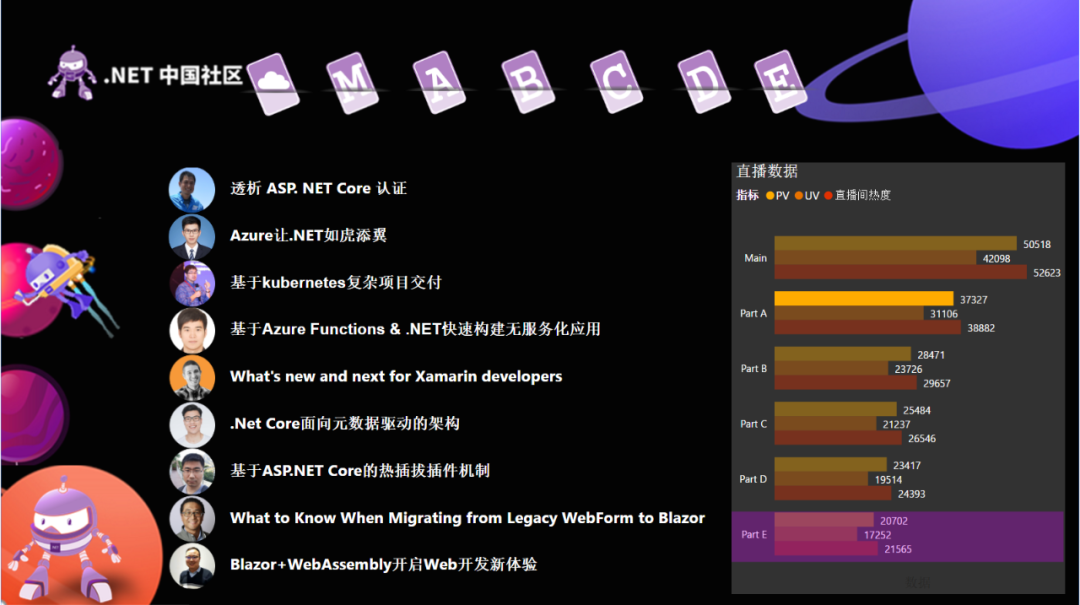Click the talk title 基于ASP.NET Core的热插拔插件机制

point(360,471)
